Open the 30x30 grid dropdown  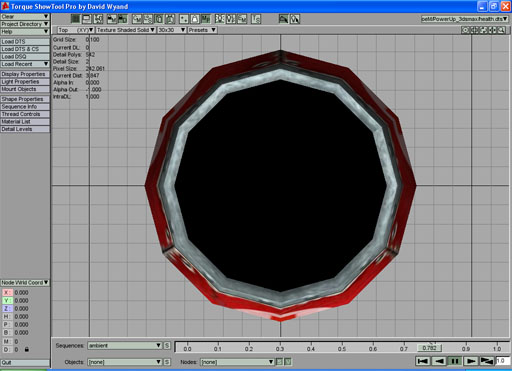172,30
